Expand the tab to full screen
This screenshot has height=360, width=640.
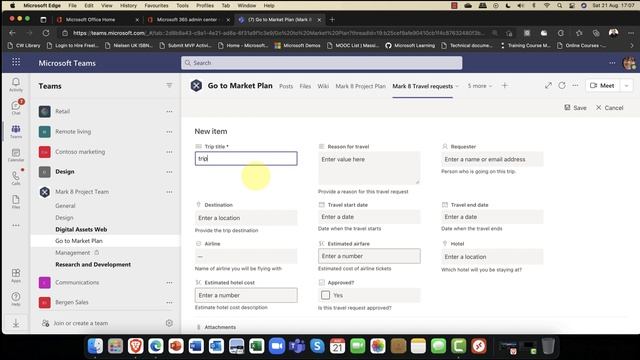[548, 85]
